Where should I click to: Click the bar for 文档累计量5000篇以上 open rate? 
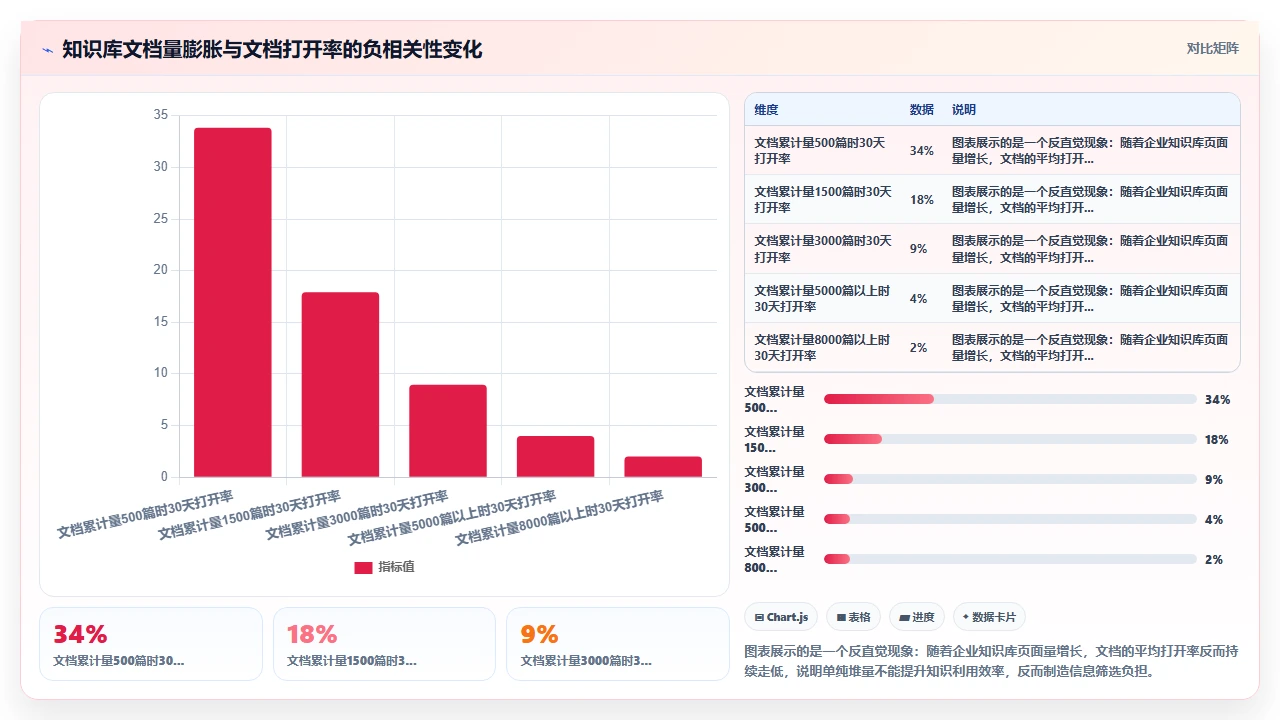pos(555,457)
